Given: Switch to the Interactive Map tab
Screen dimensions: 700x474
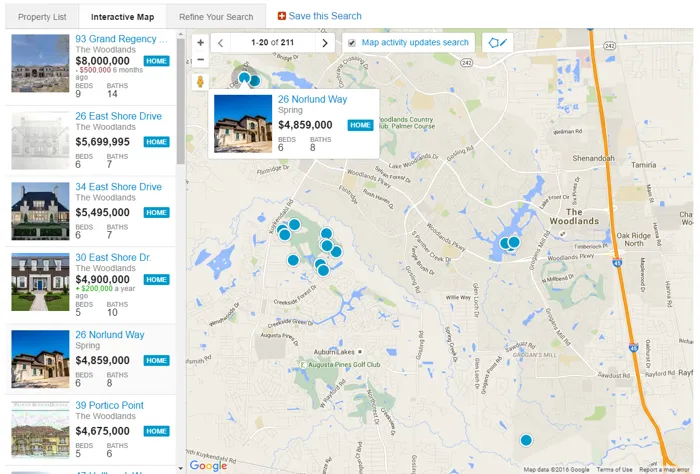Looking at the screenshot, I should click(x=122, y=17).
